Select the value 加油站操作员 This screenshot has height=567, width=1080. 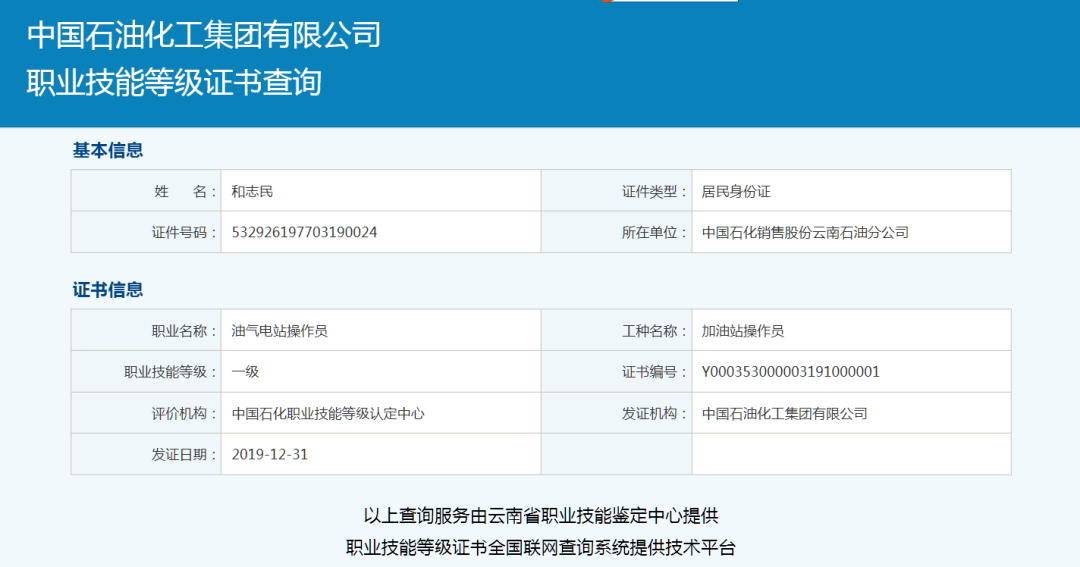point(743,331)
